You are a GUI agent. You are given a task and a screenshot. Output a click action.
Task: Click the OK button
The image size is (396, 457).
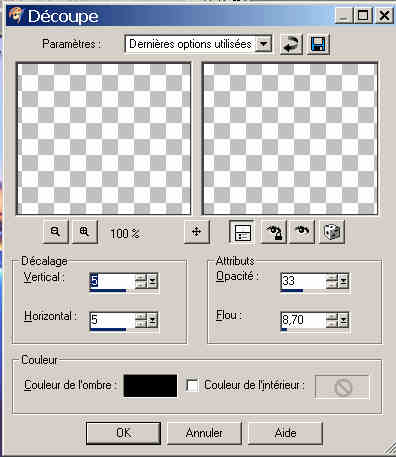(x=123, y=433)
